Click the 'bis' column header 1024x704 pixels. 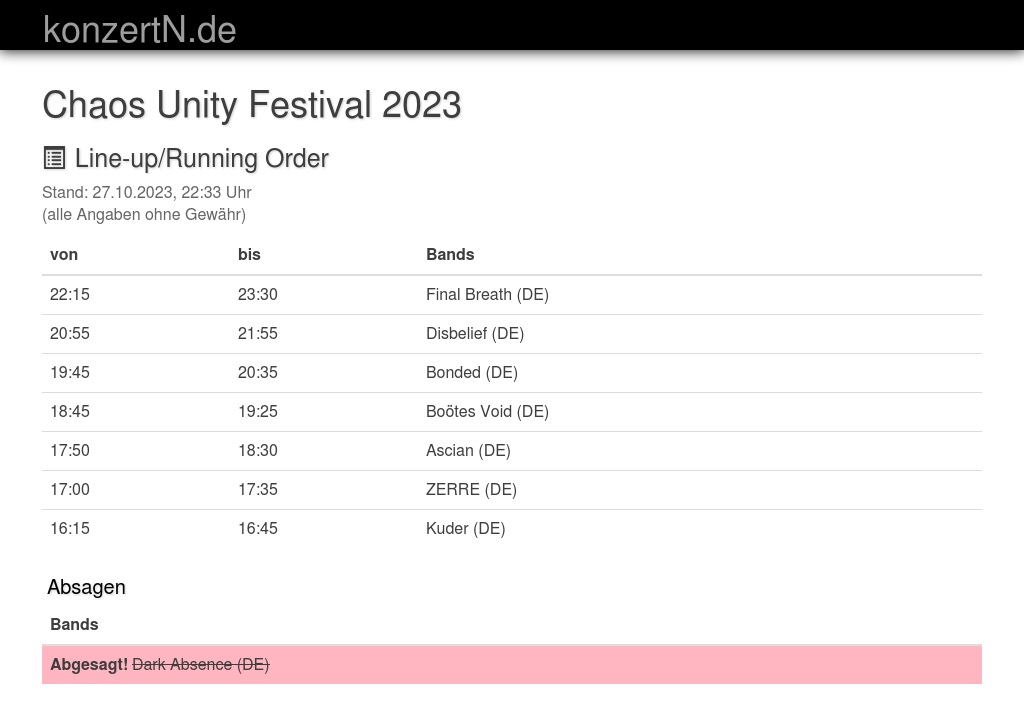pyautogui.click(x=249, y=254)
